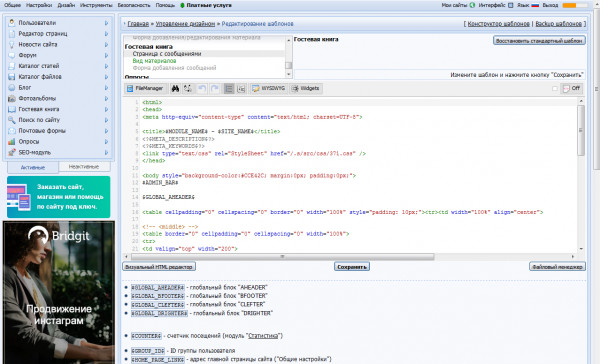
Task: Expand the Фотоальбомы submenu arrow
Action: click(106, 98)
